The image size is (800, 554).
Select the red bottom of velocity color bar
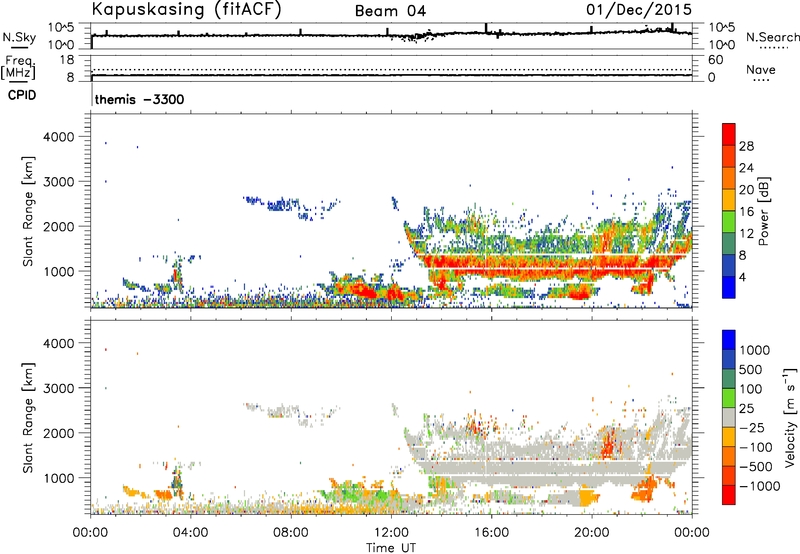(x=729, y=495)
